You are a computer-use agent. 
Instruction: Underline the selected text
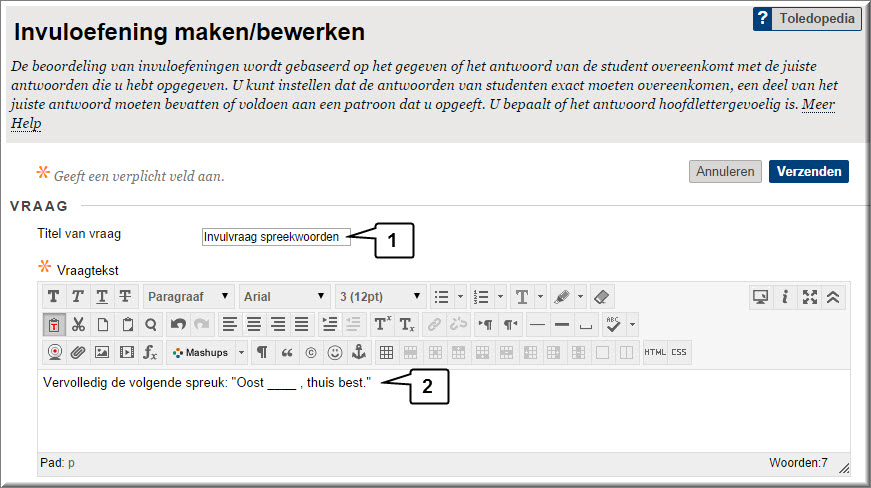102,297
